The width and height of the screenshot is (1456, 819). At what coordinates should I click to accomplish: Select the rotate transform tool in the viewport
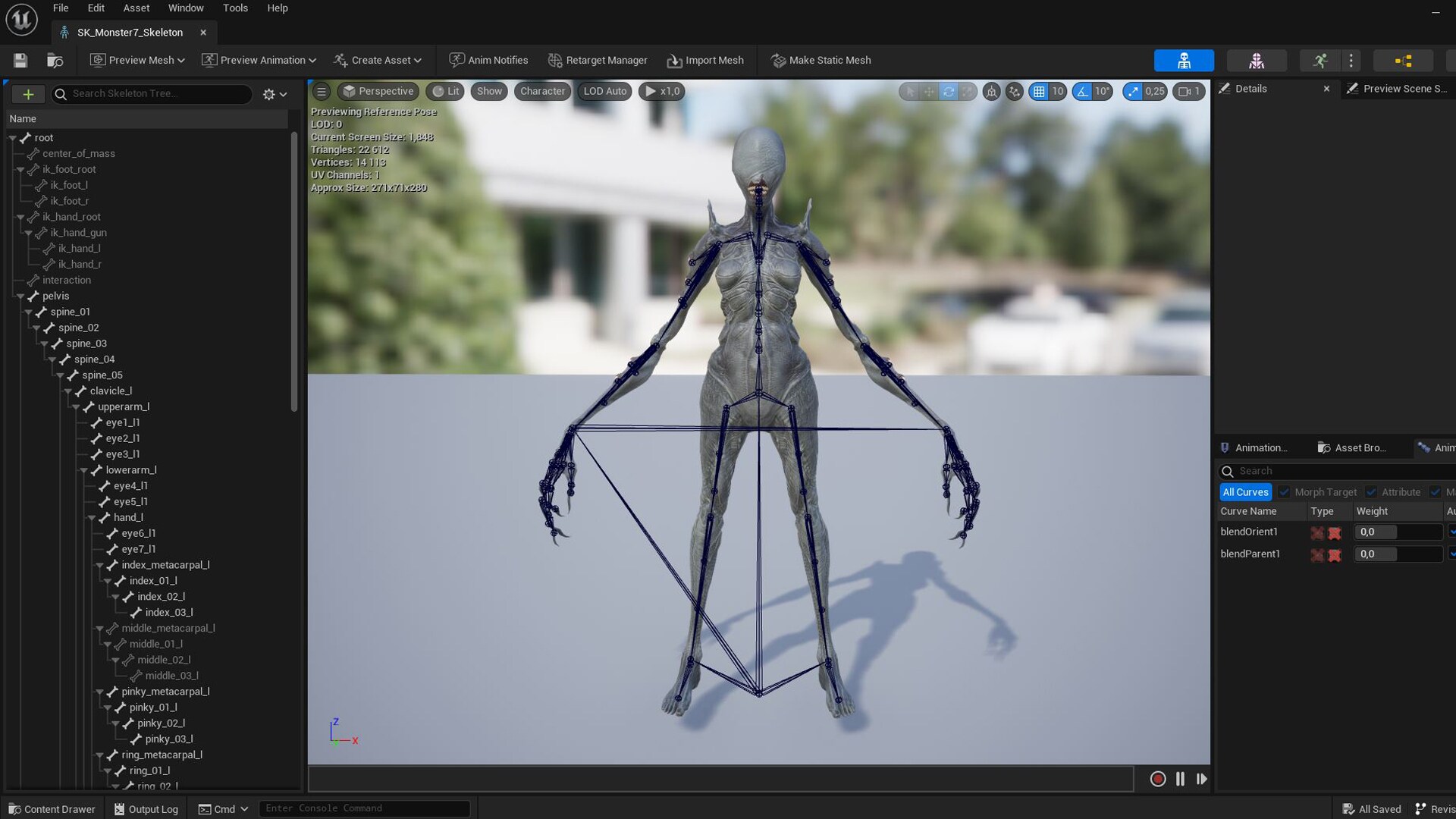[949, 92]
